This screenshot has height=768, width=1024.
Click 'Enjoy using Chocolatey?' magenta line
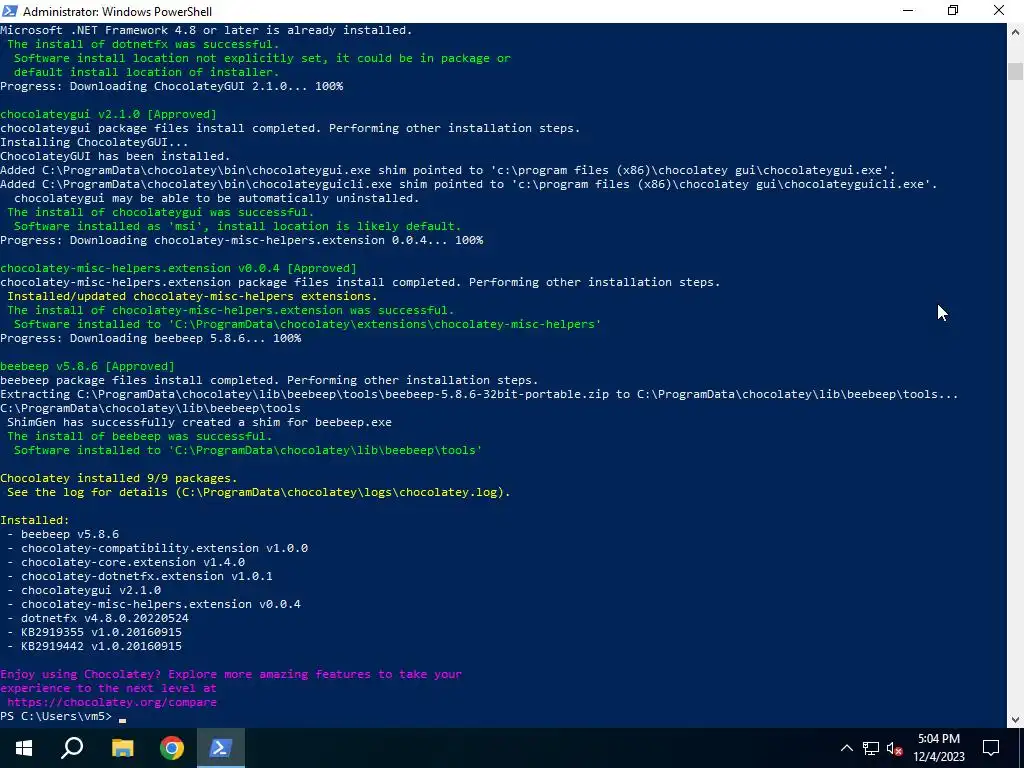[231, 674]
